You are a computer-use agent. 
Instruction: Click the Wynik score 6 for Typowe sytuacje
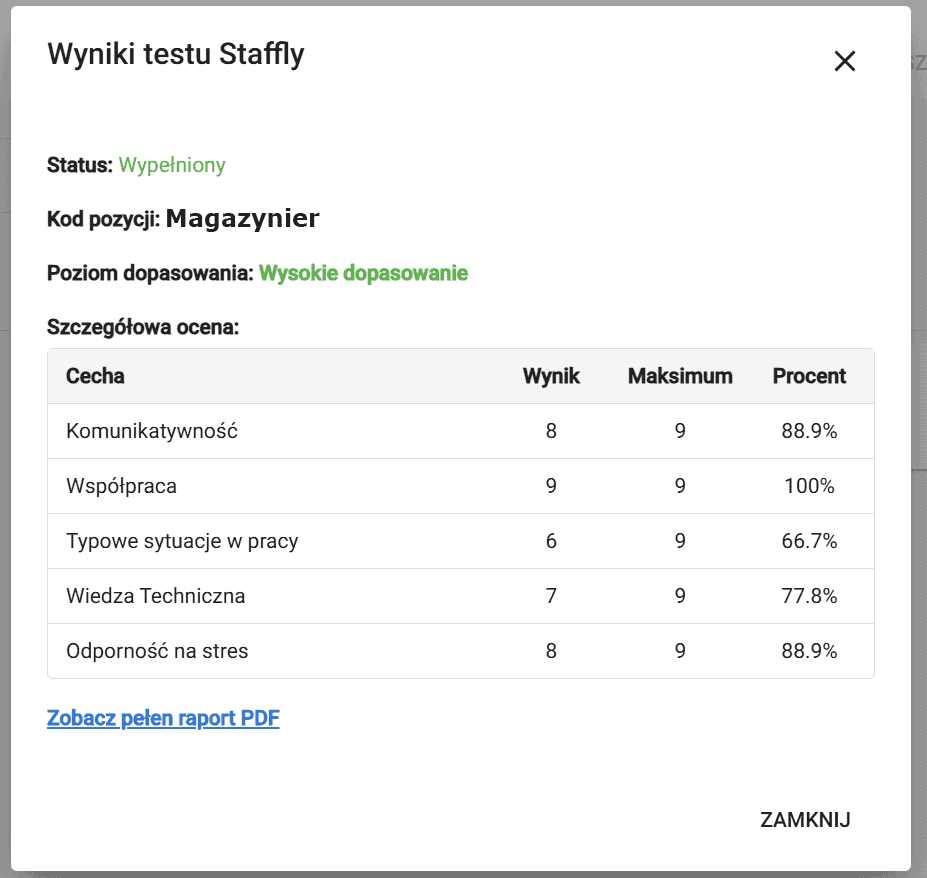(x=551, y=541)
